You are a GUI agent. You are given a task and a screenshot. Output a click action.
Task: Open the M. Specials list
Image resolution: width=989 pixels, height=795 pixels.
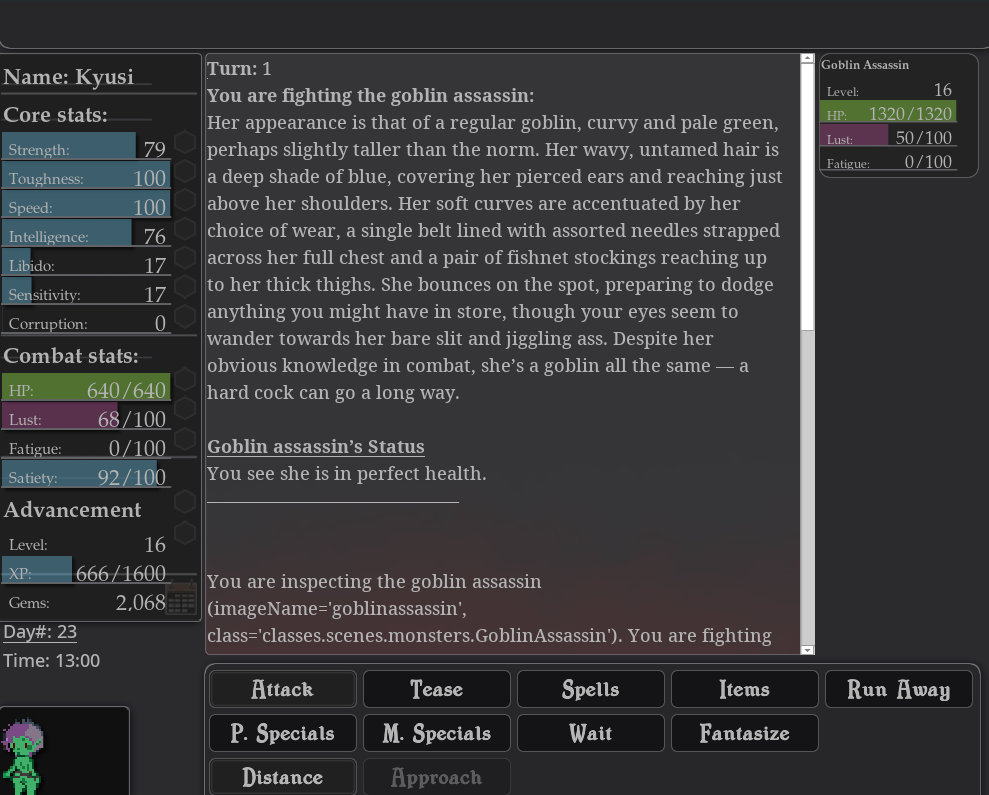tap(437, 733)
